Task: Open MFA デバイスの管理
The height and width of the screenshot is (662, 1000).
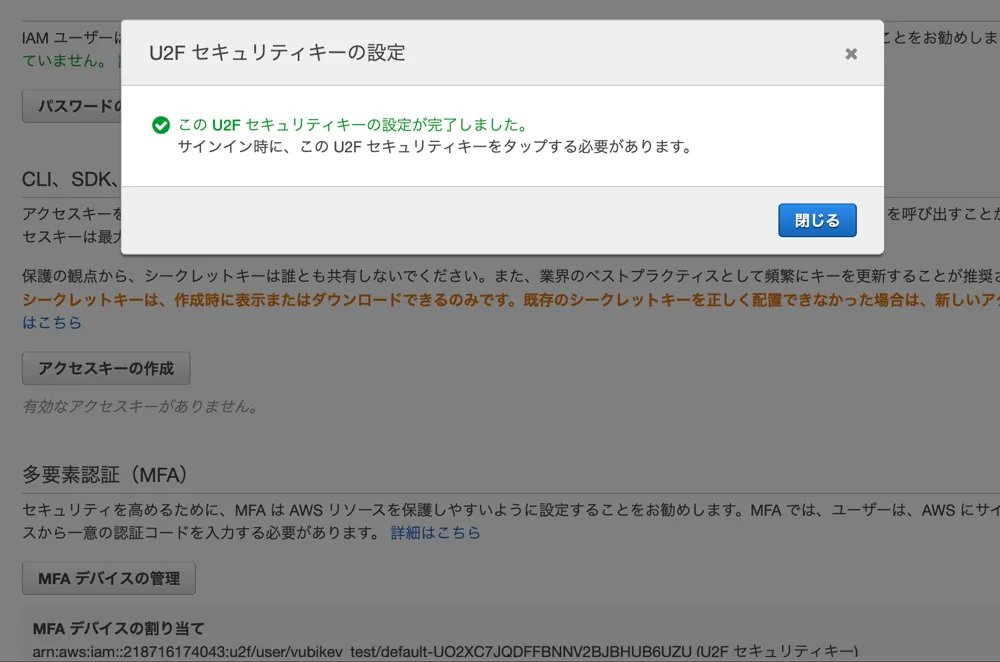Action: [x=108, y=578]
